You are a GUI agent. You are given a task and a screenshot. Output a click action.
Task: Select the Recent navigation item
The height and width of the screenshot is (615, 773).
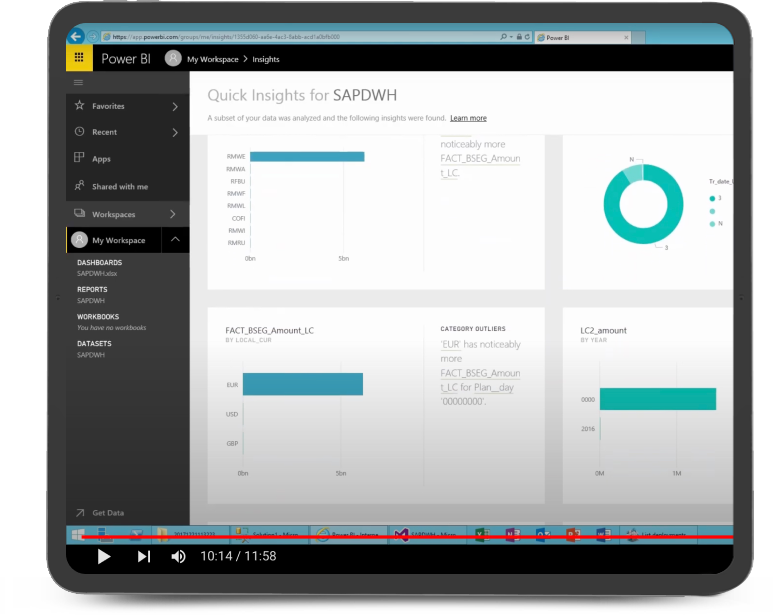[x=128, y=132]
